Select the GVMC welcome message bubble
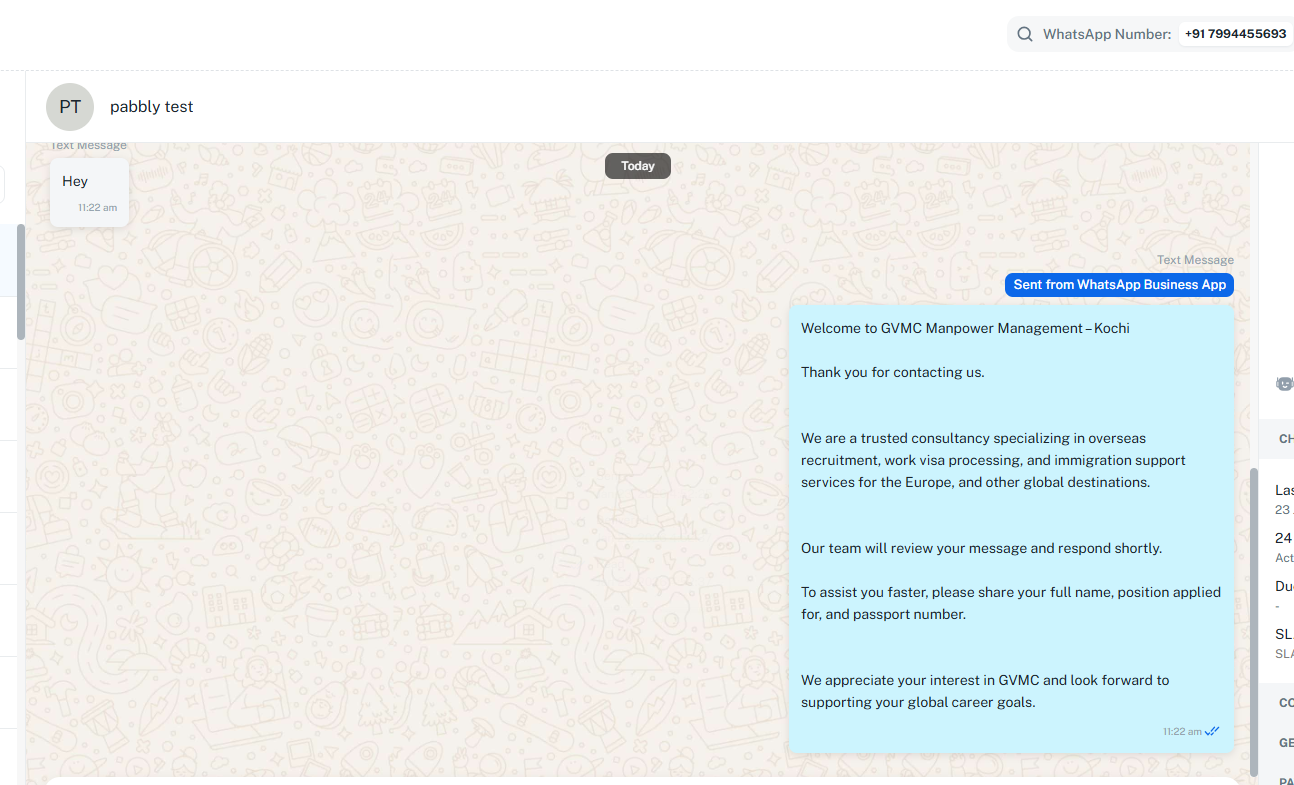 [x=1010, y=528]
